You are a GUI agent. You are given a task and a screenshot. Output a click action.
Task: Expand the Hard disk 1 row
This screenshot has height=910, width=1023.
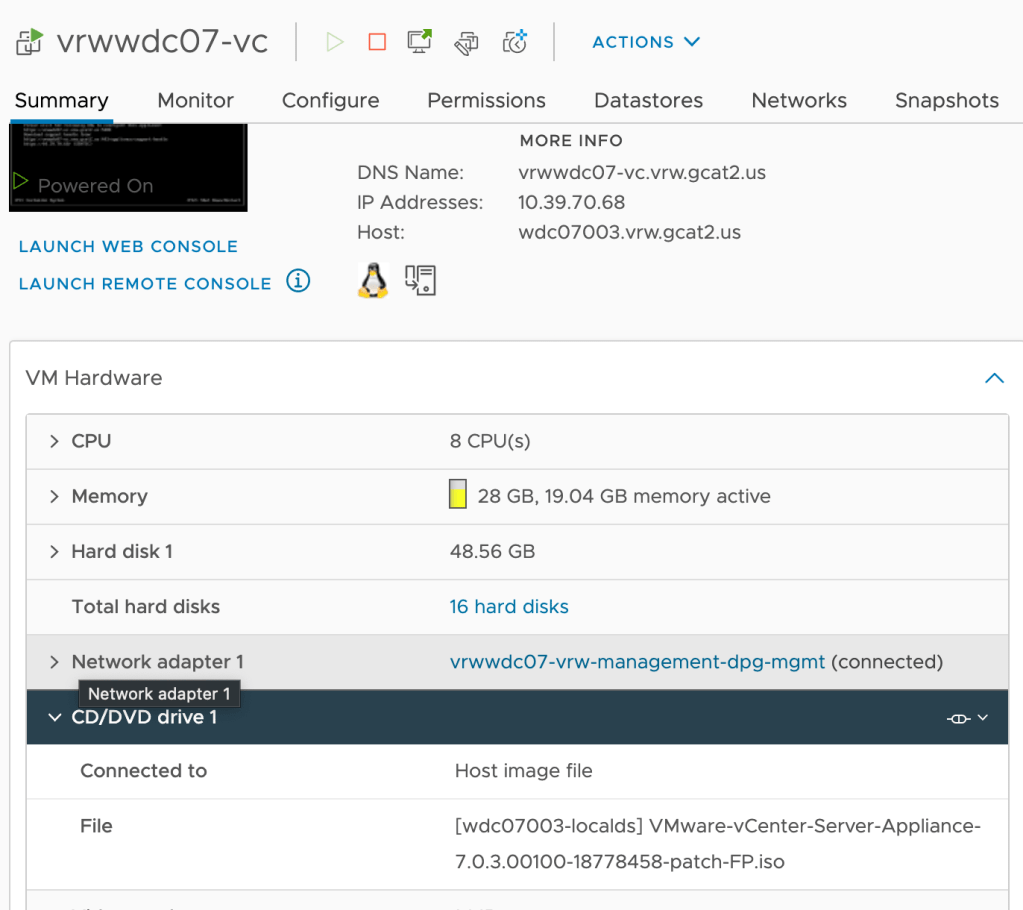55,552
